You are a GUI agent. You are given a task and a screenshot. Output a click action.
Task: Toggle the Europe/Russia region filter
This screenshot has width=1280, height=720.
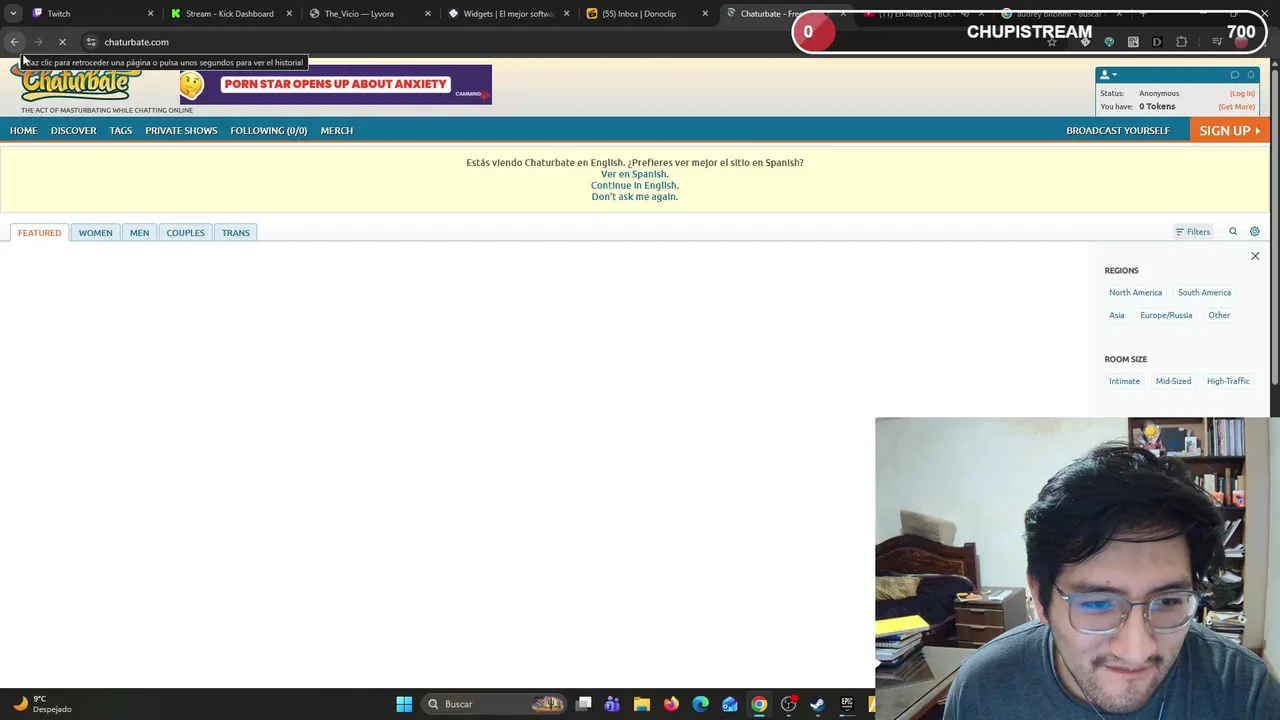1166,315
